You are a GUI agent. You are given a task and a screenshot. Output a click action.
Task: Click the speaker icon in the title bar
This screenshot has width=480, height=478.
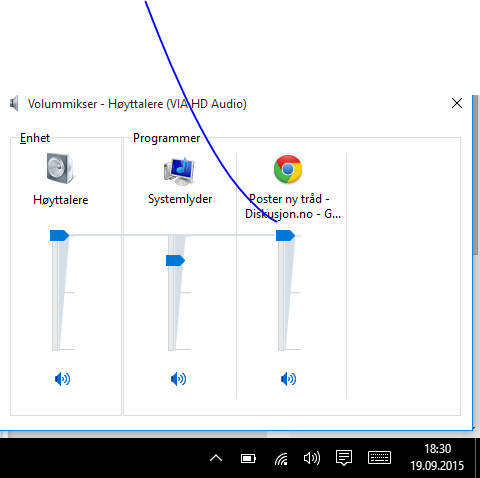coord(14,104)
